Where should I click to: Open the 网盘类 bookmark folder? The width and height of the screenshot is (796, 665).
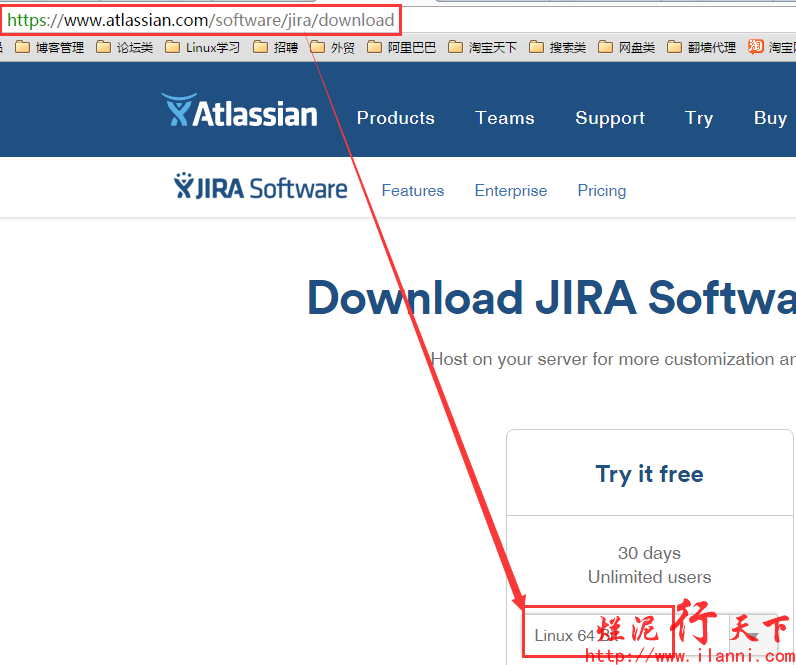click(x=627, y=47)
